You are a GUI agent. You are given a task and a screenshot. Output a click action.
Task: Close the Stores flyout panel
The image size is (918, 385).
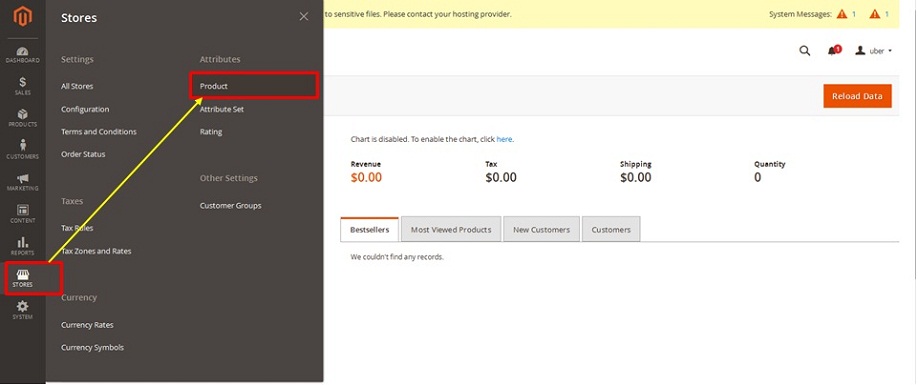tap(304, 17)
